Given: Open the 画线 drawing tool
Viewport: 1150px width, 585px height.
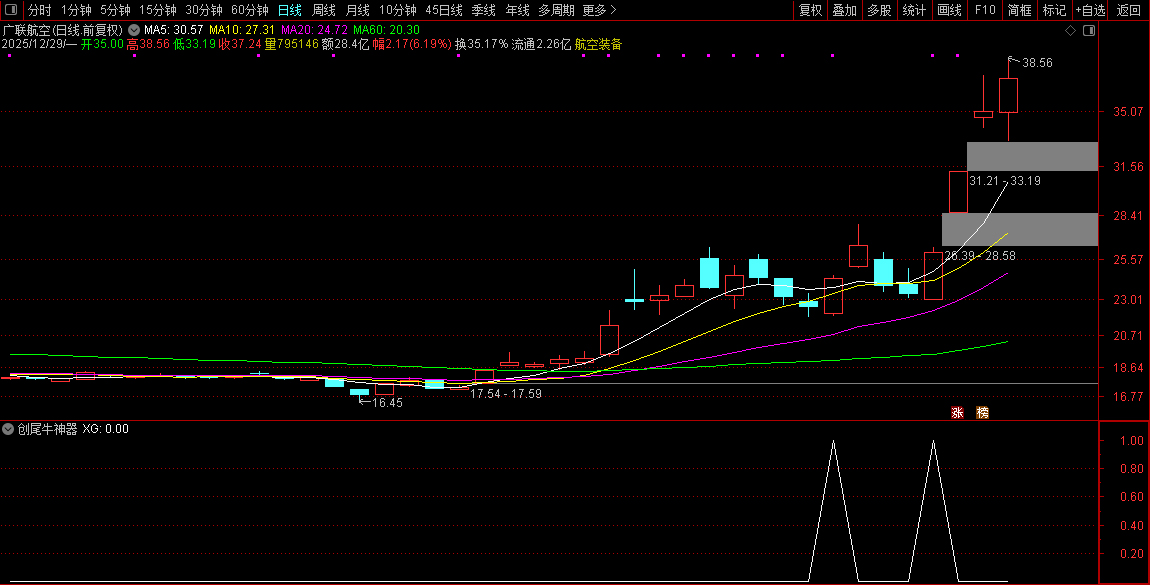Looking at the screenshot, I should pyautogui.click(x=948, y=10).
